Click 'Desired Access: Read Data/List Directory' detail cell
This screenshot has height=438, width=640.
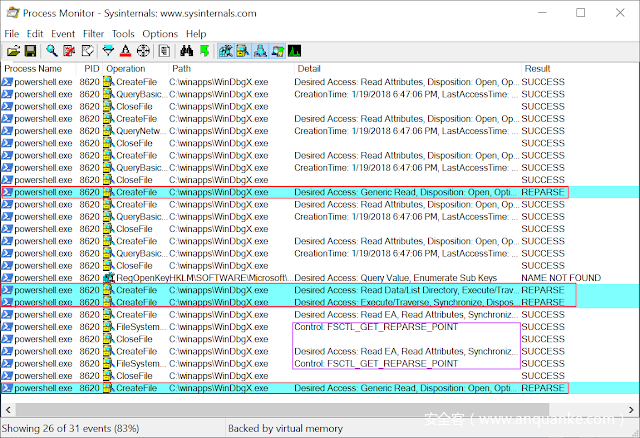click(407, 290)
